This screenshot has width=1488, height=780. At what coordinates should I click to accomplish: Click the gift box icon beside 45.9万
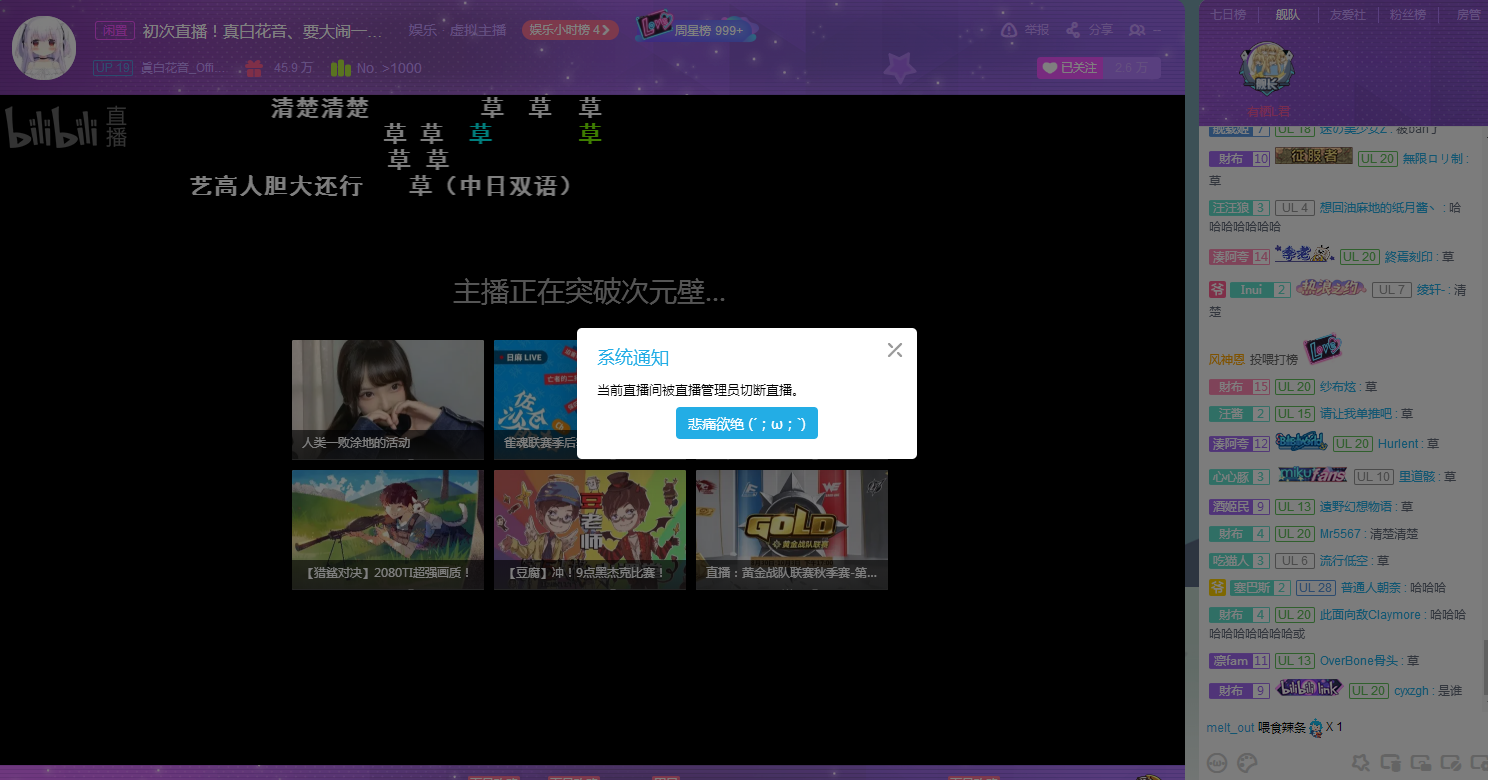(254, 68)
